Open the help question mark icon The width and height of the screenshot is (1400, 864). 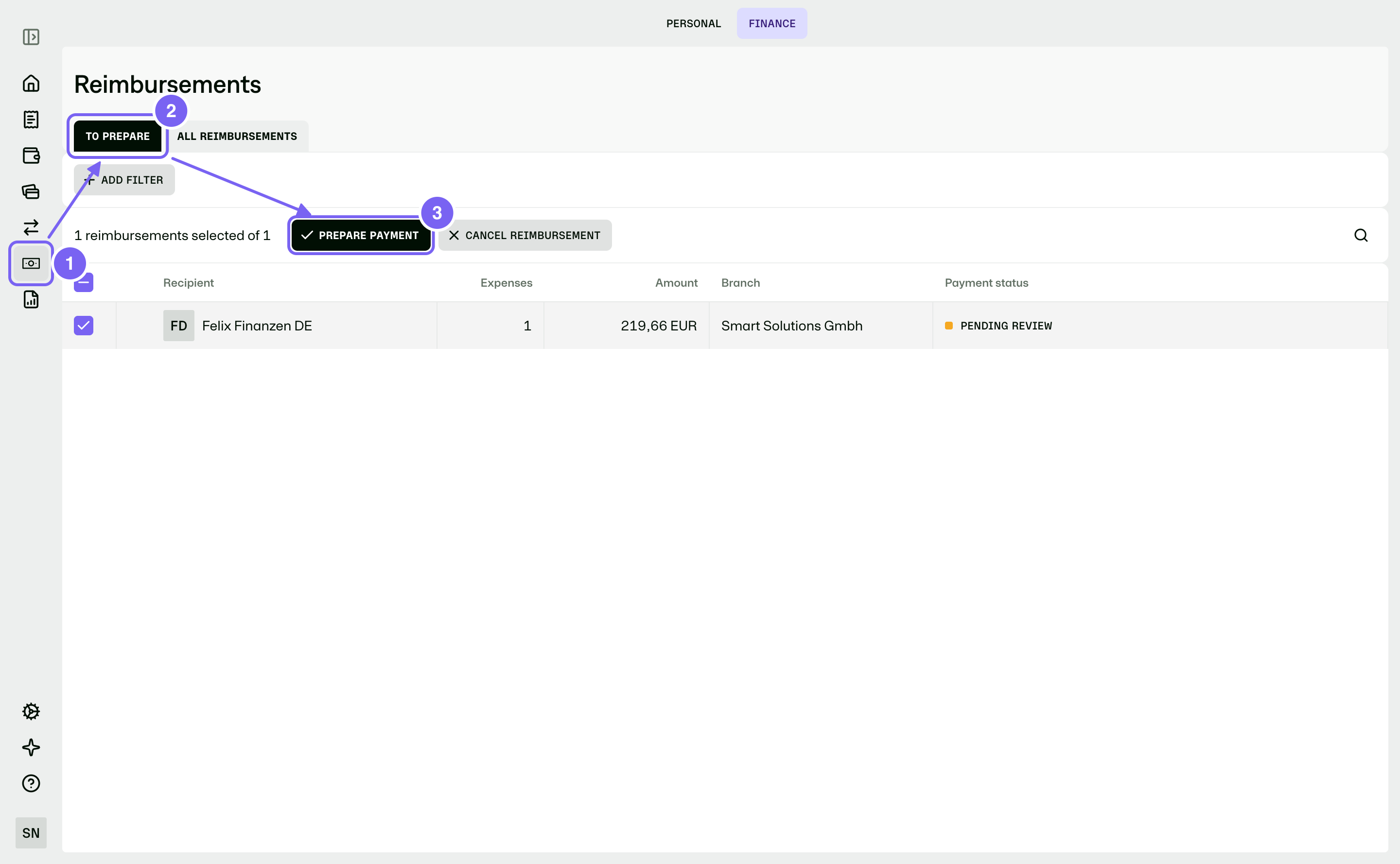pos(31,783)
